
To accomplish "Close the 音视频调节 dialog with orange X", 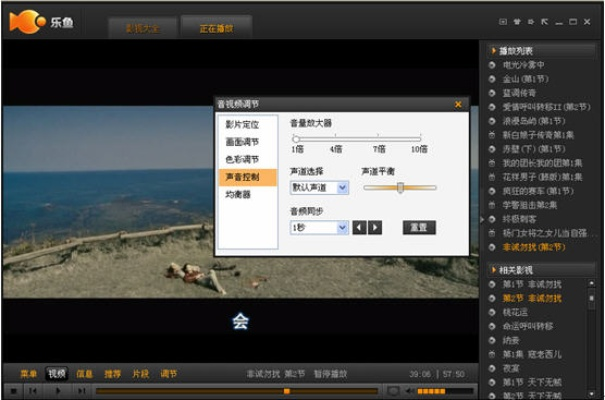I will click(x=458, y=104).
